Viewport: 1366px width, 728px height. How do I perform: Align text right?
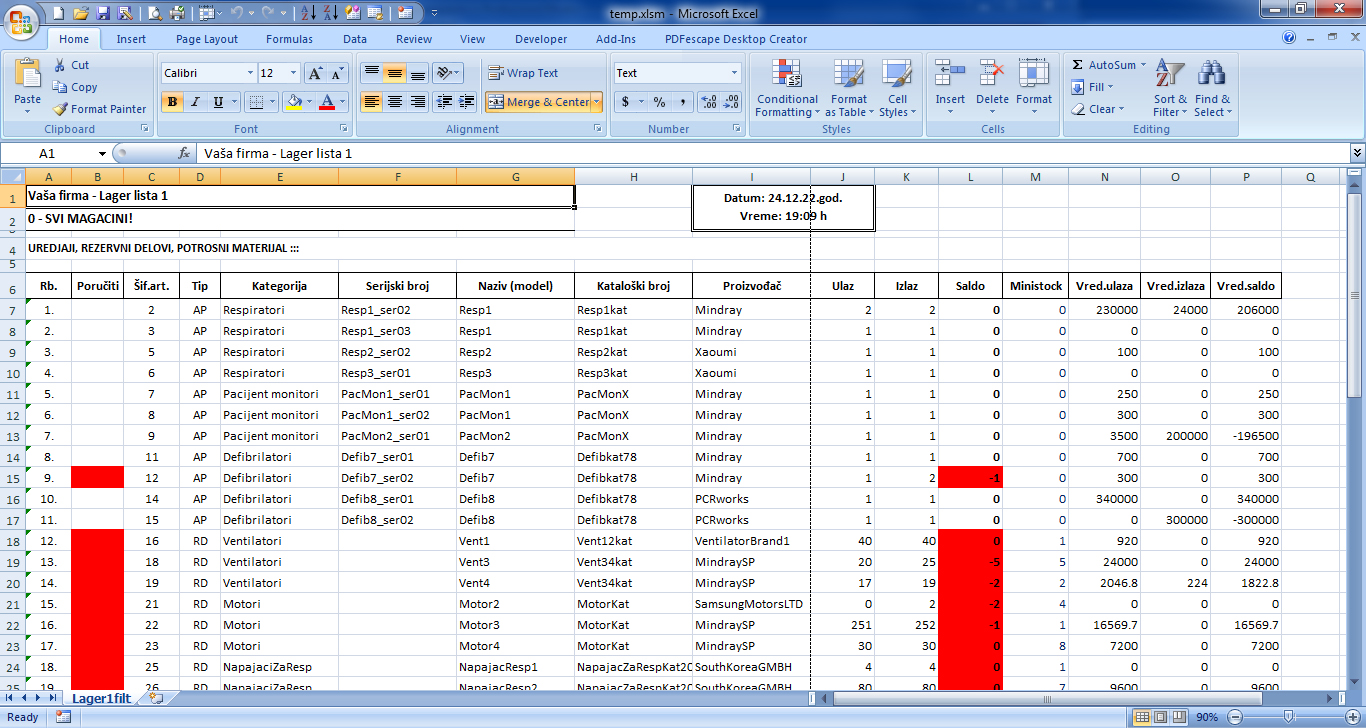(x=417, y=102)
